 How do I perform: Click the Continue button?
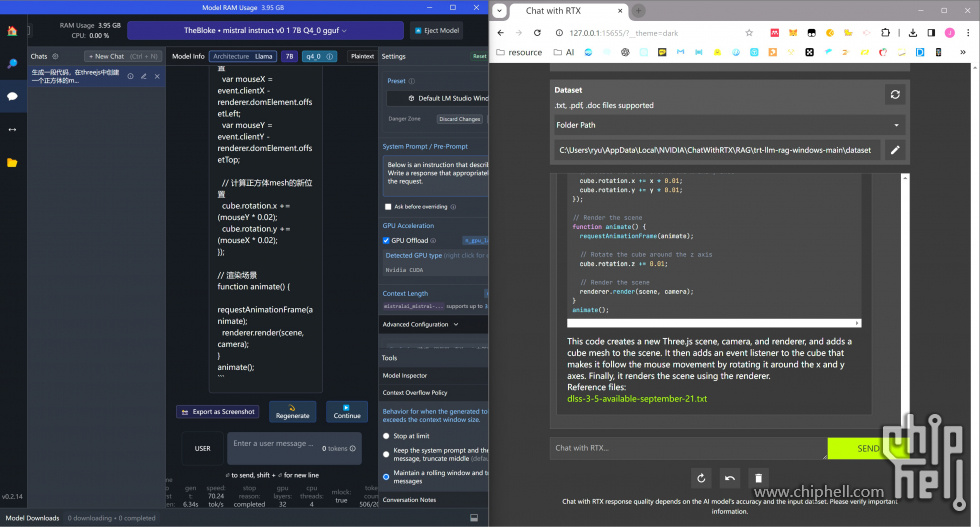coord(347,412)
